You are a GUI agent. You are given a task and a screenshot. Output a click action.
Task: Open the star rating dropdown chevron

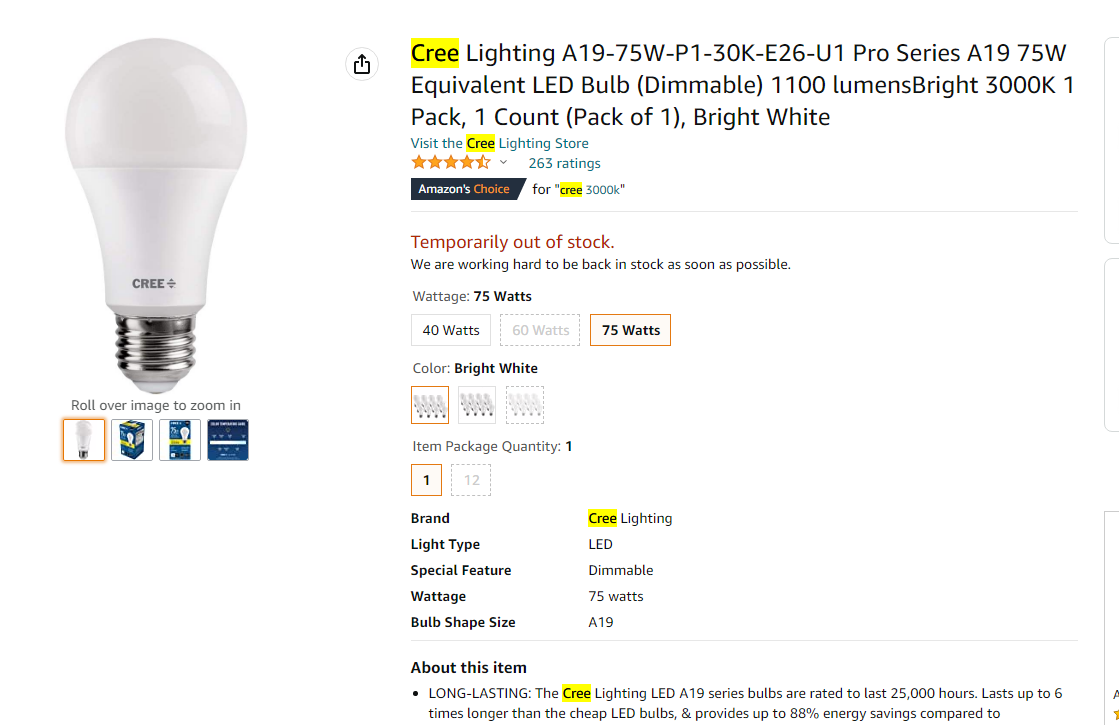click(x=503, y=163)
